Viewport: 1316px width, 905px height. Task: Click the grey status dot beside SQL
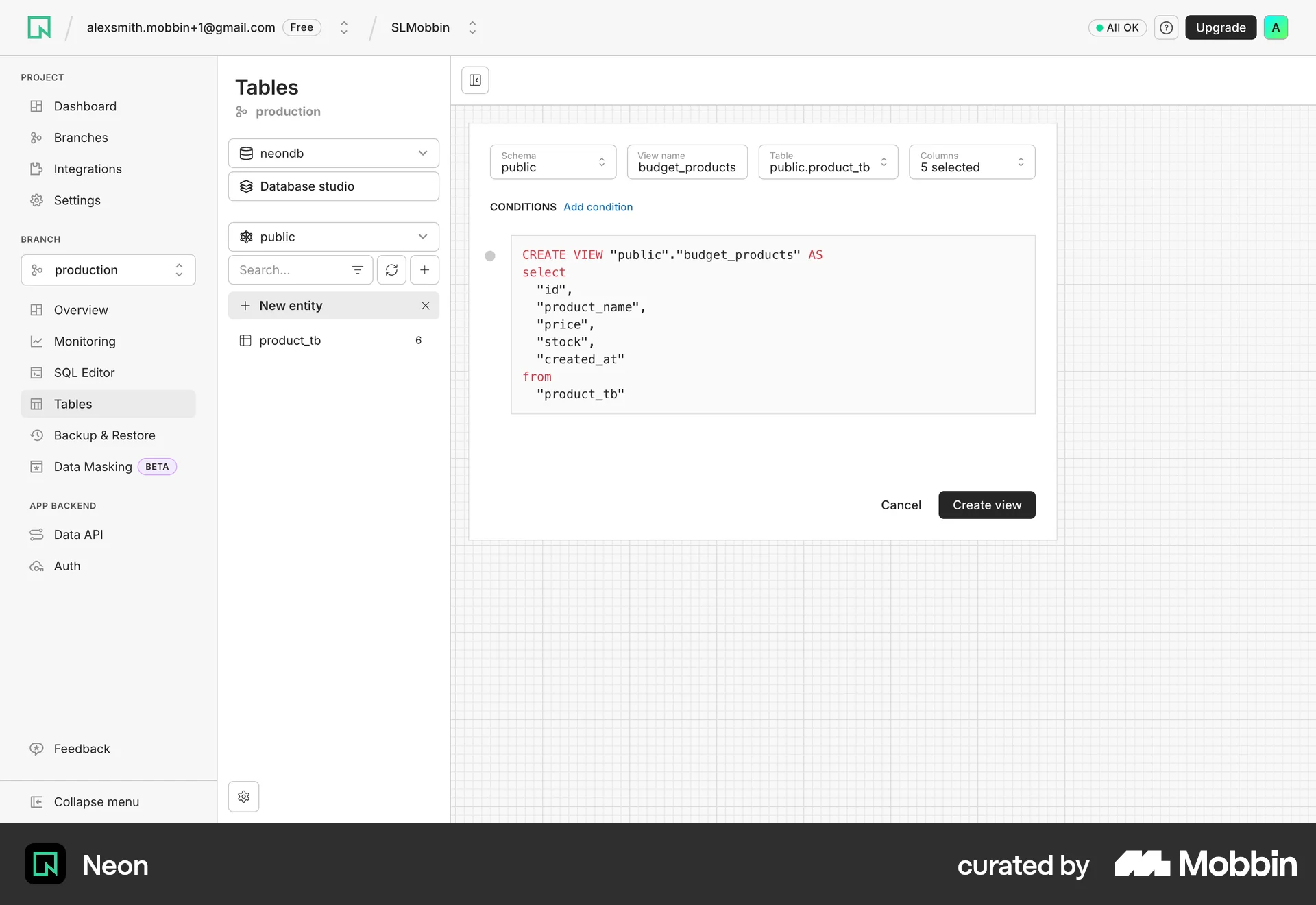(490, 256)
